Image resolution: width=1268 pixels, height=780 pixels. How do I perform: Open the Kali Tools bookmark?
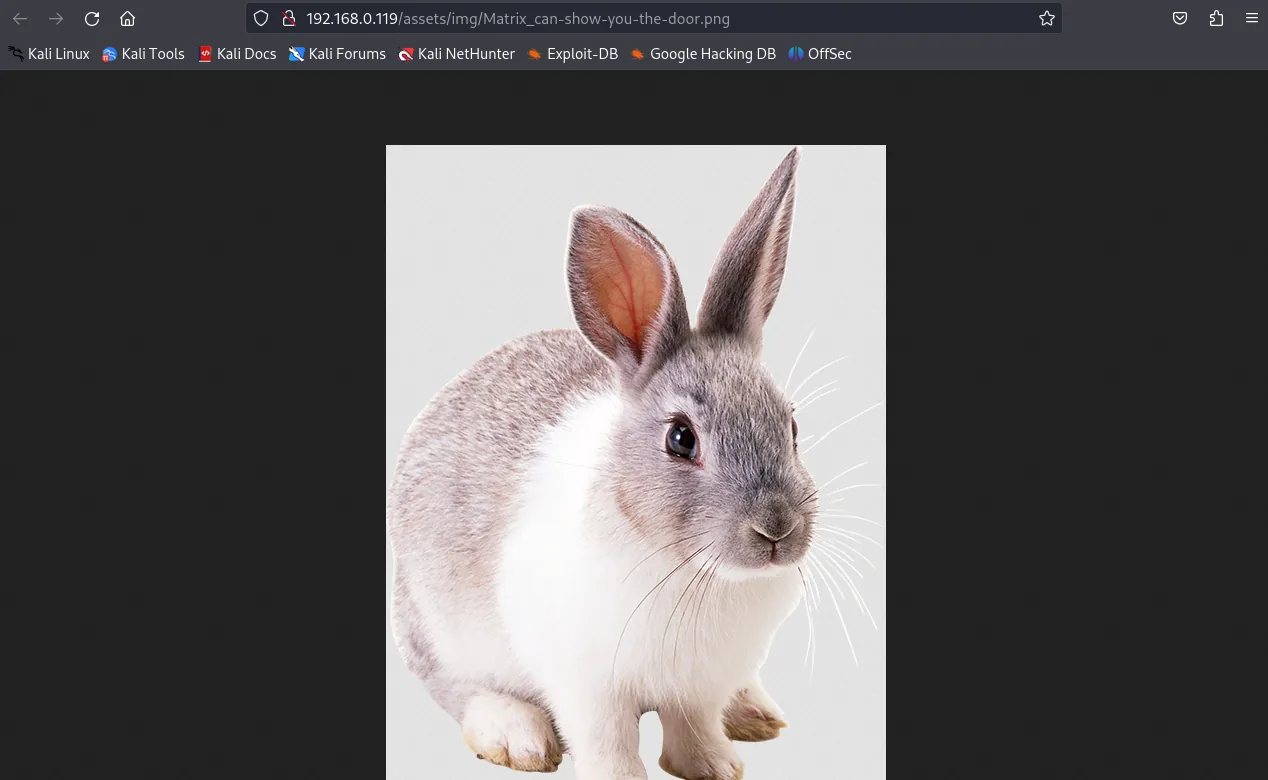(x=143, y=54)
